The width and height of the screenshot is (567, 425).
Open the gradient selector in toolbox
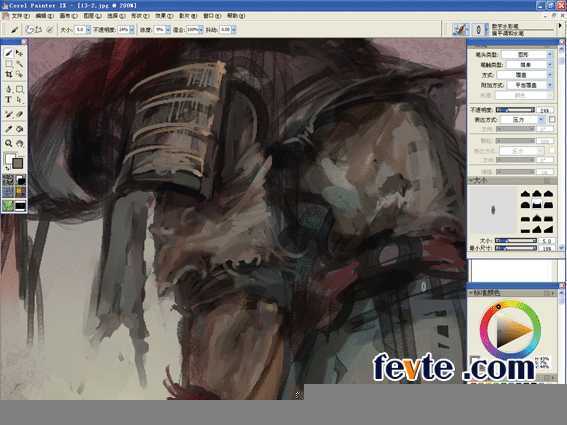point(20,180)
